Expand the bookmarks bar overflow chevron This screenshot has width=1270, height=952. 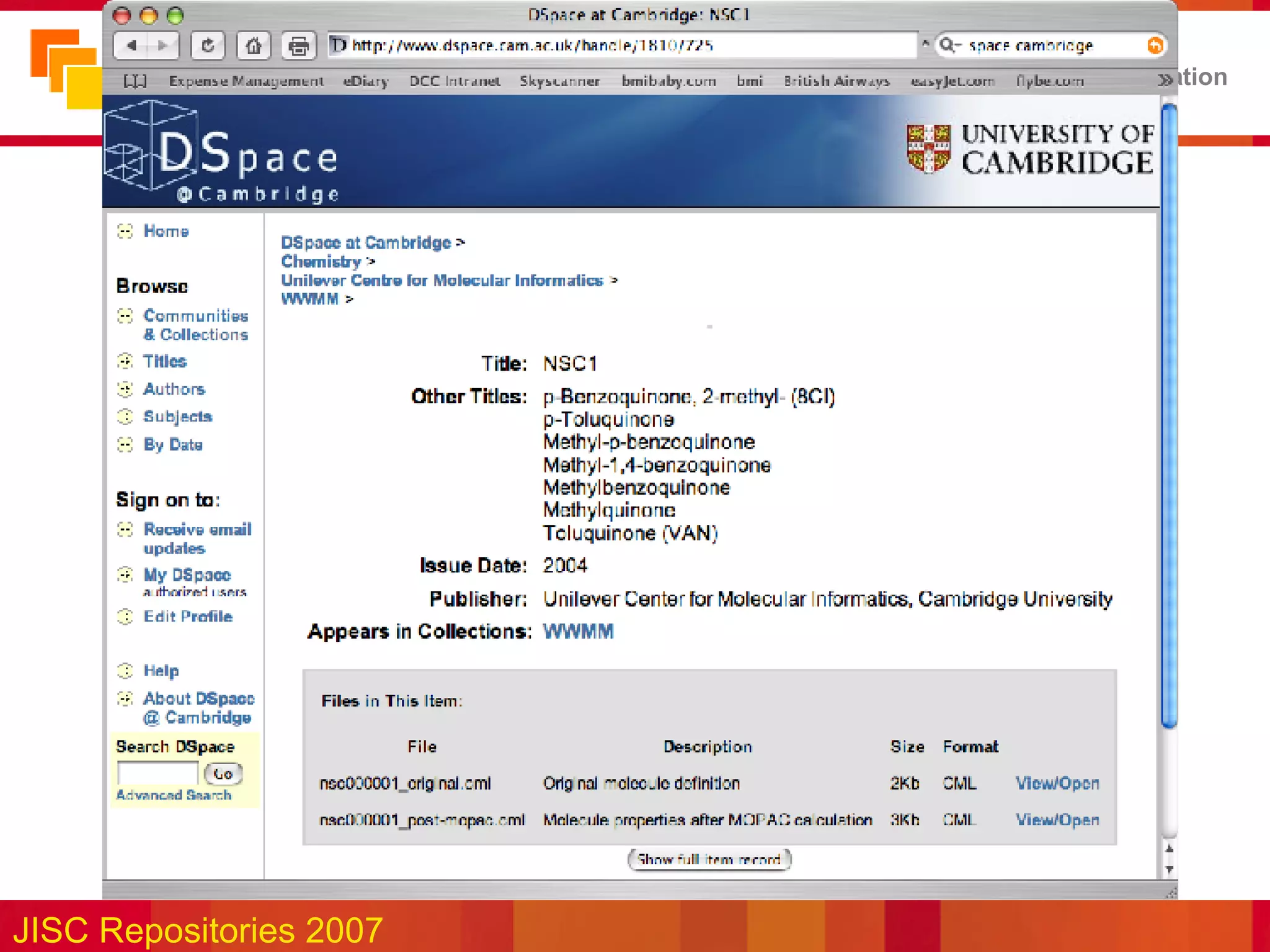1165,80
